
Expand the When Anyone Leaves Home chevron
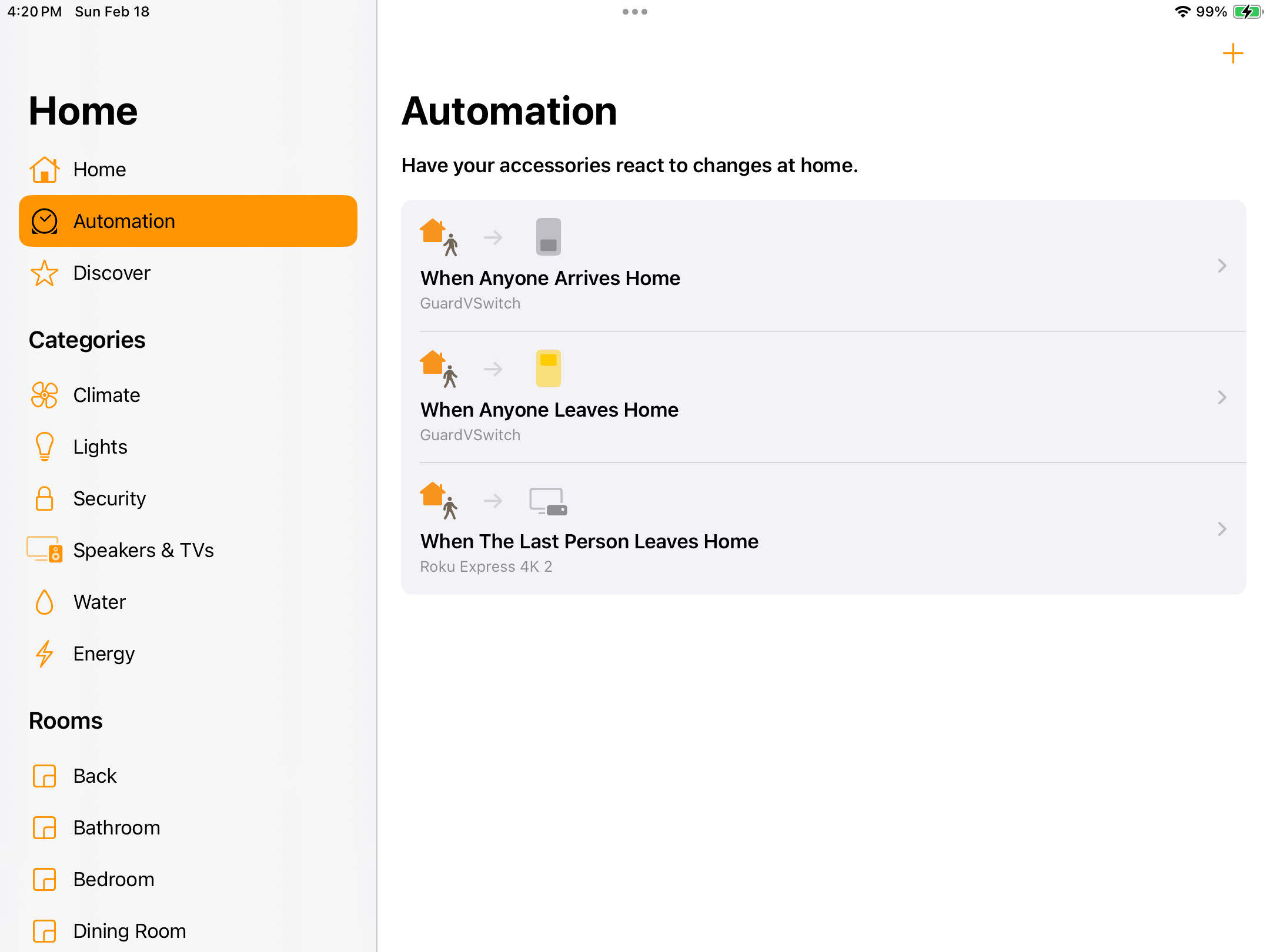[1222, 397]
